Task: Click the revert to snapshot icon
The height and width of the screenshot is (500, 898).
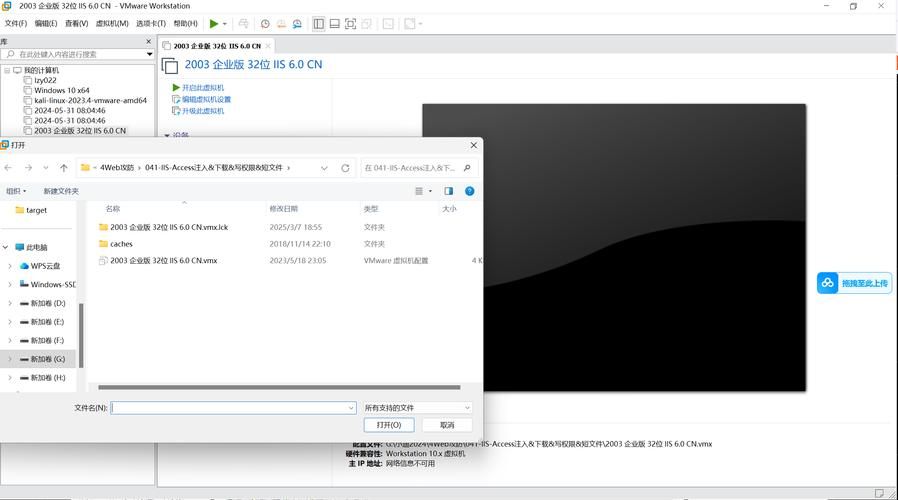Action: click(x=281, y=24)
